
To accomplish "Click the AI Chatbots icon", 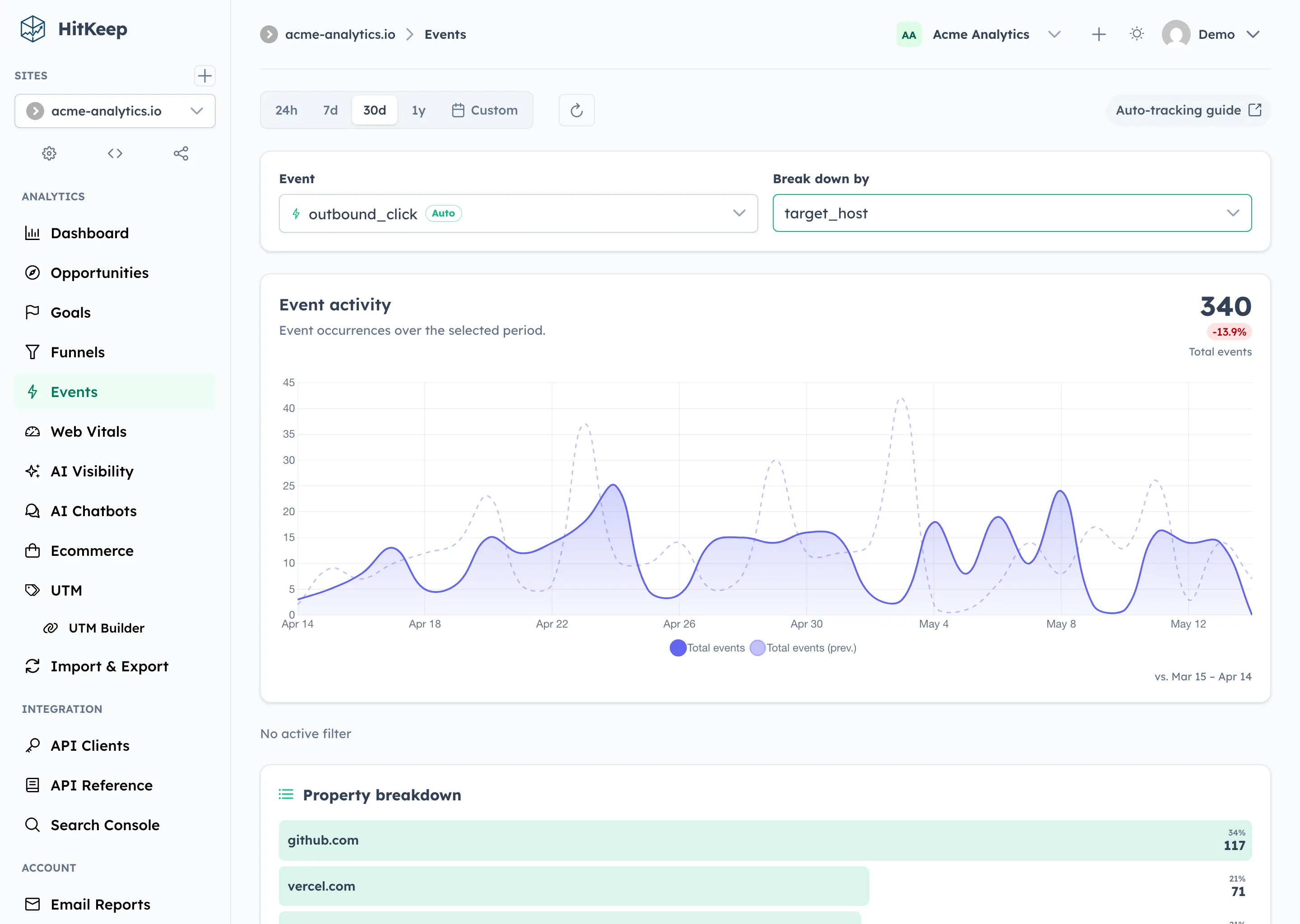I will [x=32, y=511].
